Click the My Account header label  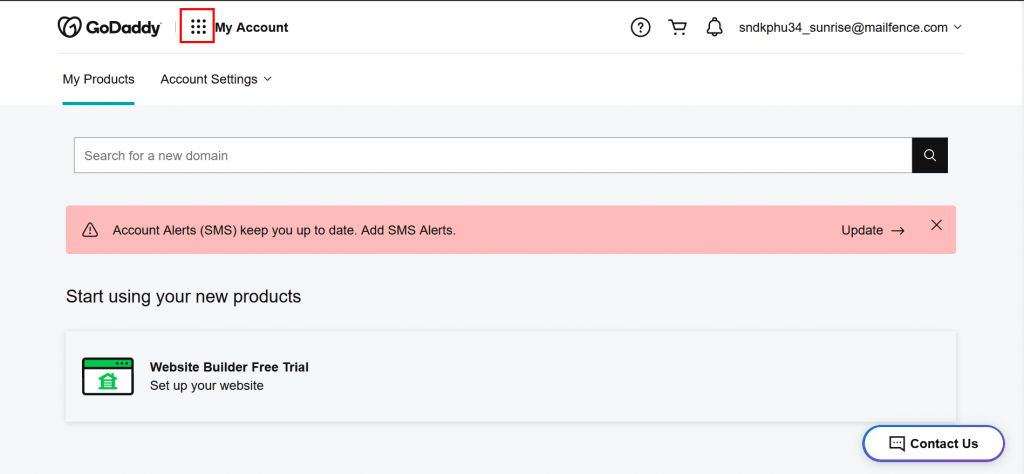[x=251, y=27]
